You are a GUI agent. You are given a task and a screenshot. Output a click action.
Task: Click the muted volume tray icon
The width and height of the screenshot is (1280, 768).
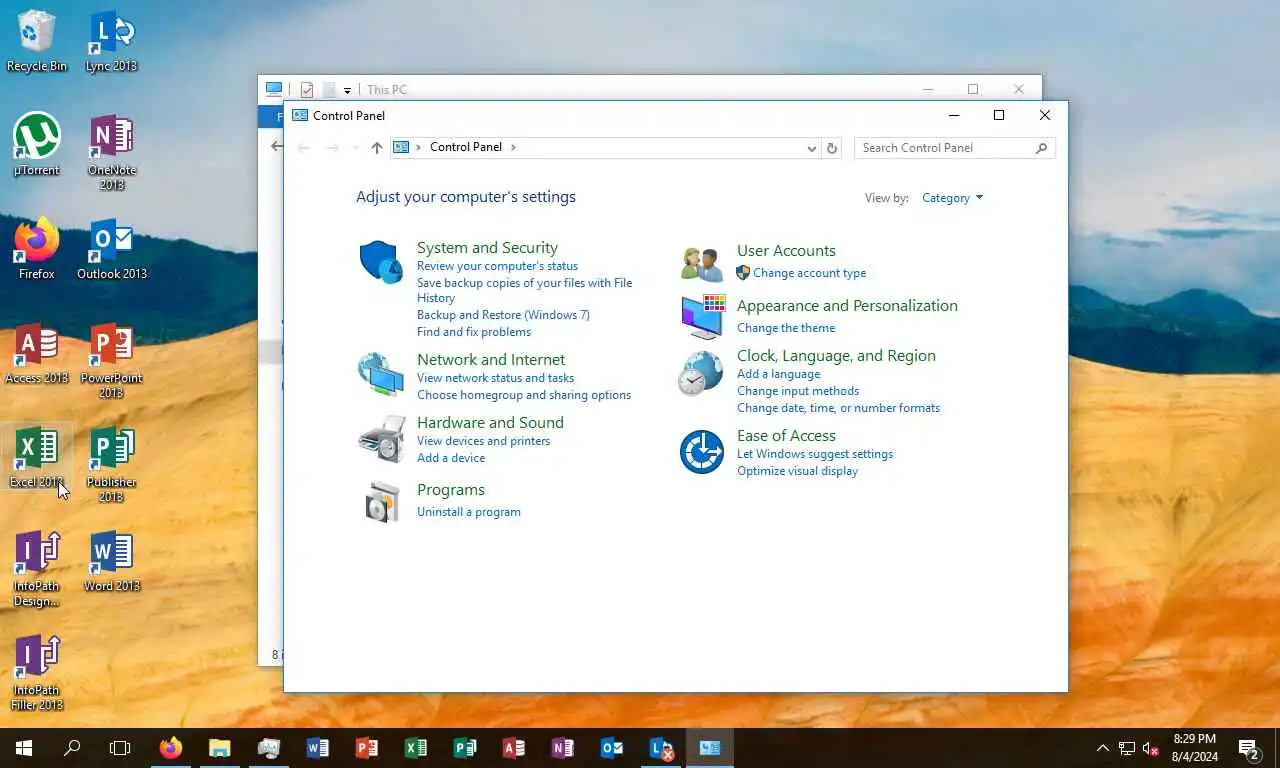pyautogui.click(x=1150, y=748)
